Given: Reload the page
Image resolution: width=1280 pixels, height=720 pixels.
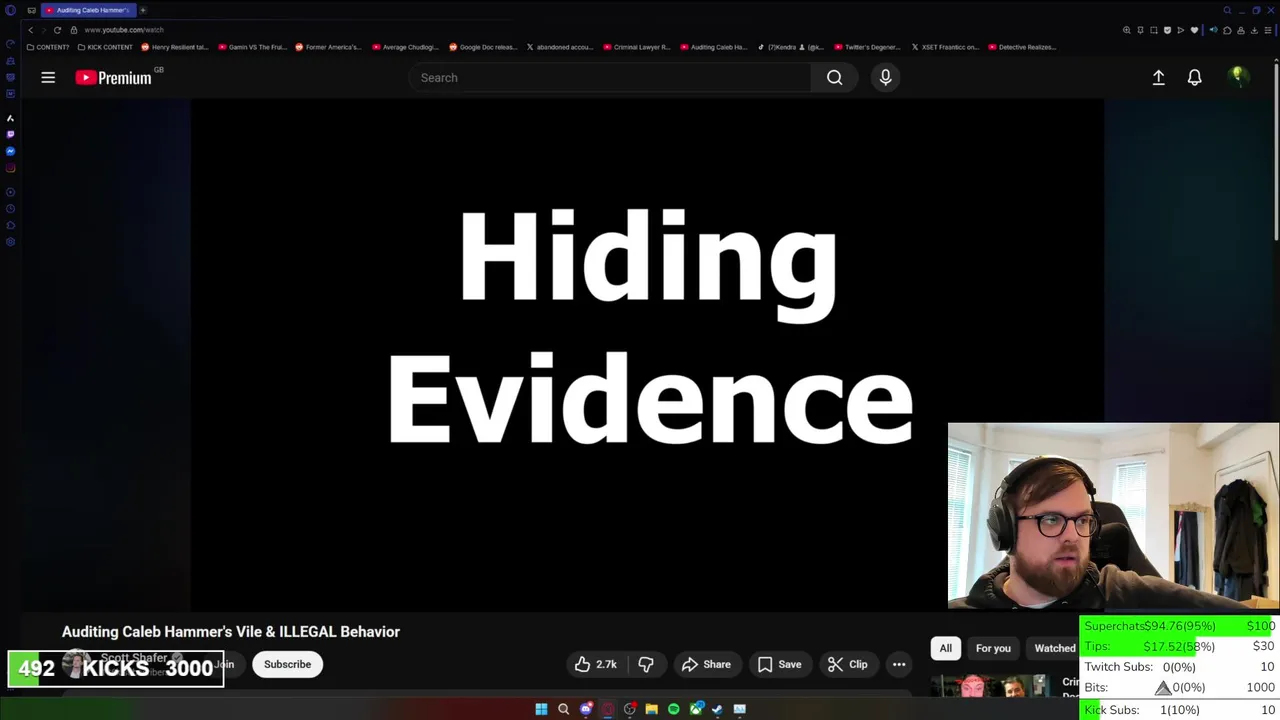Looking at the screenshot, I should pos(57,30).
